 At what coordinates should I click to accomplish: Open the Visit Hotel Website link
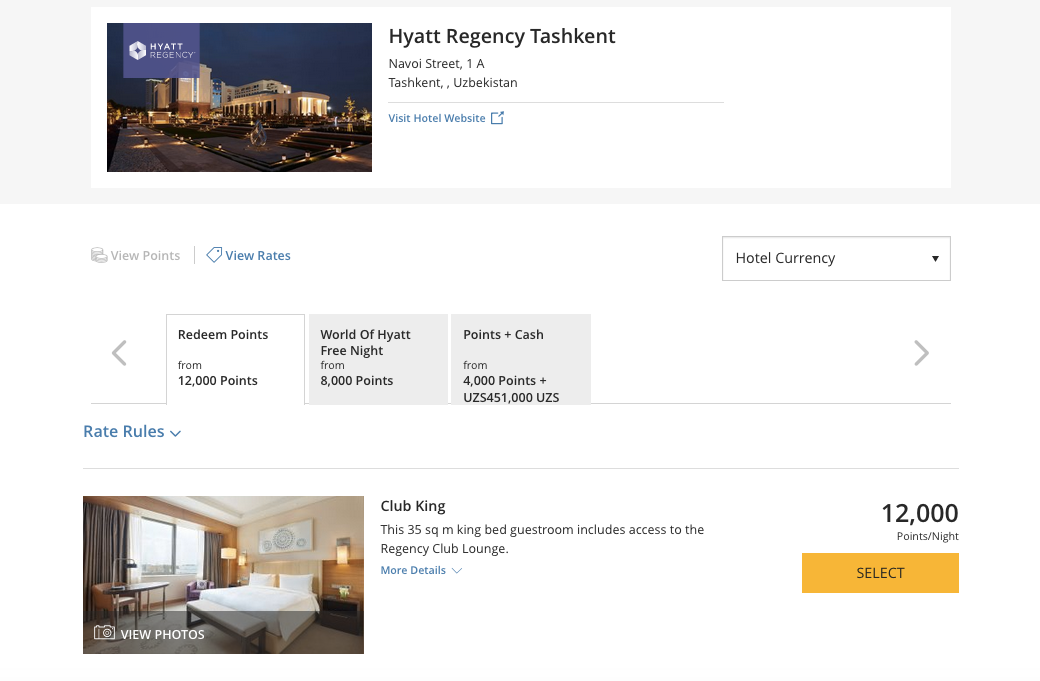(437, 118)
